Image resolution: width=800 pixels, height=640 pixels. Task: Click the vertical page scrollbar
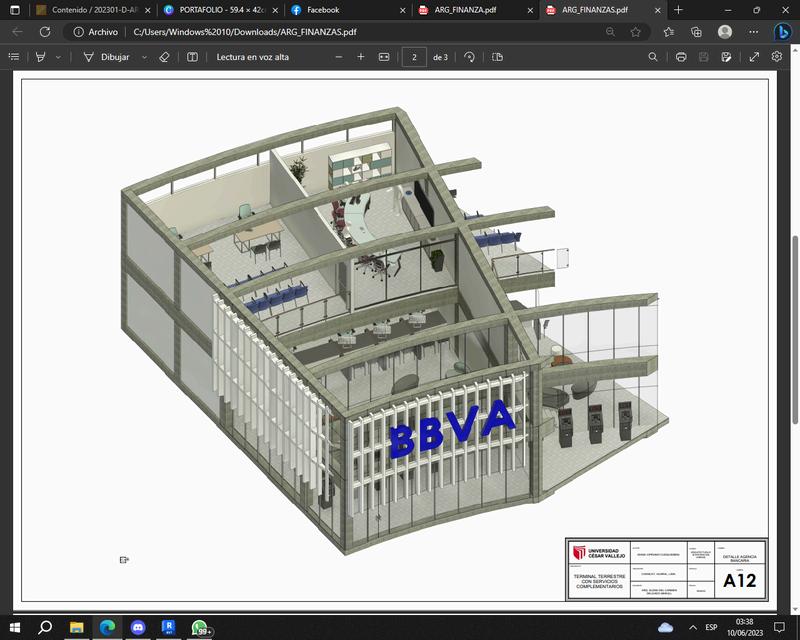[795, 329]
